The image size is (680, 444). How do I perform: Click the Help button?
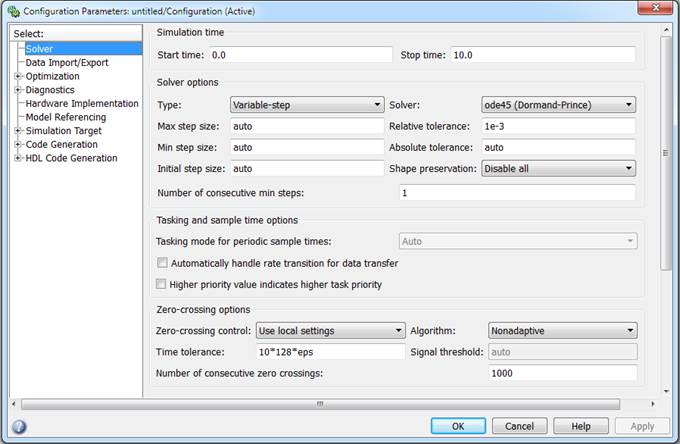point(581,426)
